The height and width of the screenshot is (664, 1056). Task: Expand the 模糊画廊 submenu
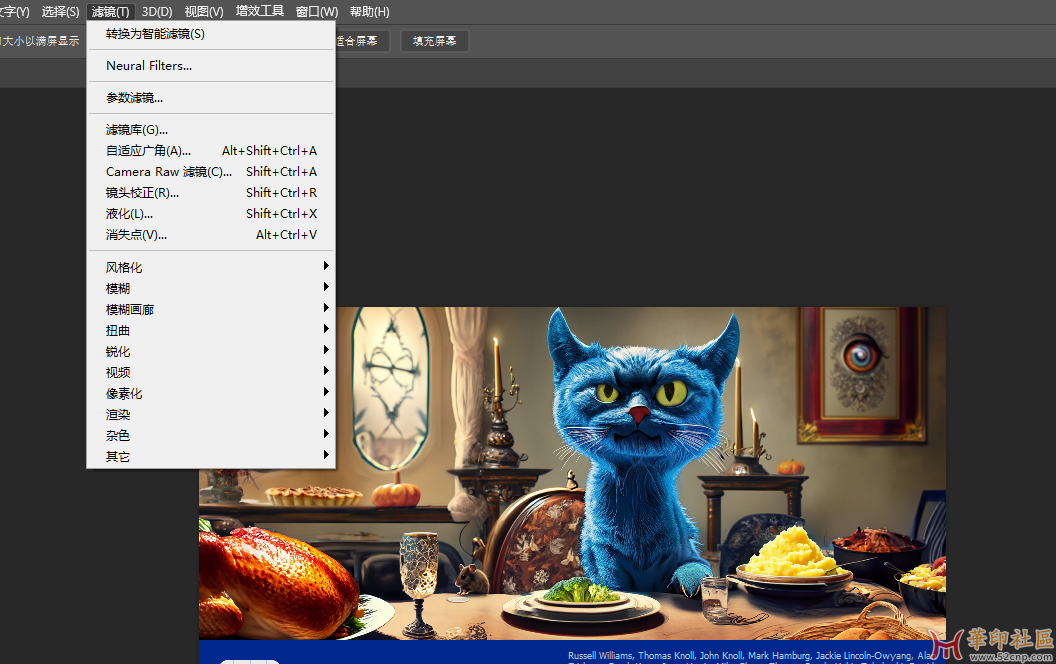[x=130, y=310]
